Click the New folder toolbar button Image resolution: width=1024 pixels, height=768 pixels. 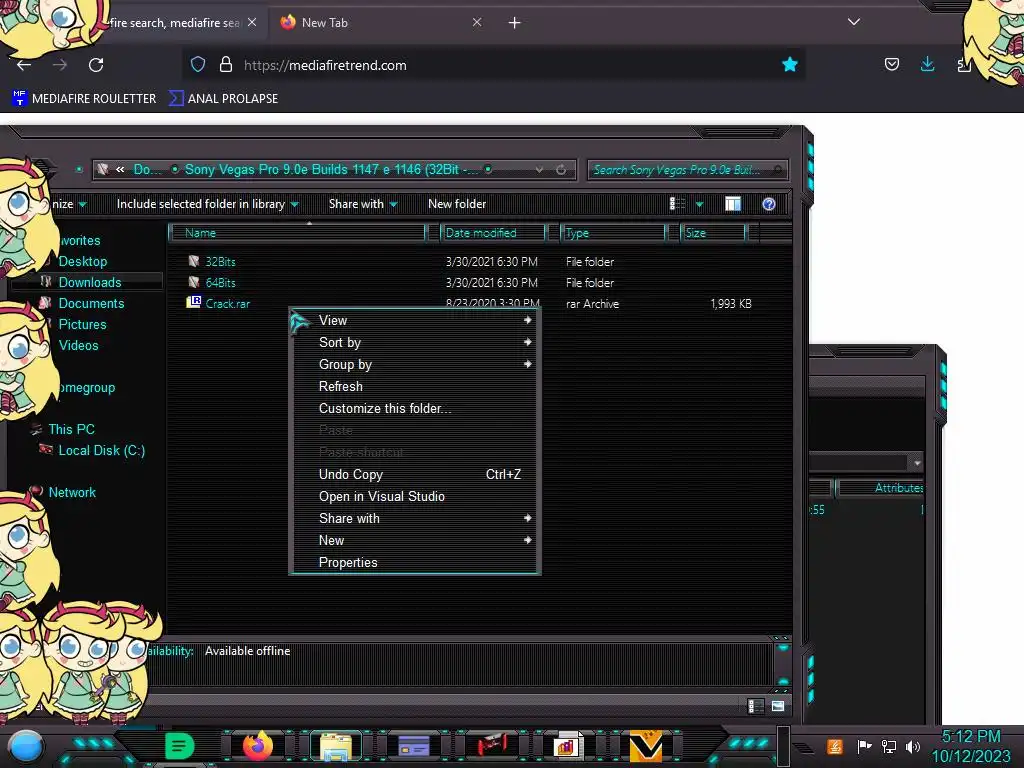point(457,204)
